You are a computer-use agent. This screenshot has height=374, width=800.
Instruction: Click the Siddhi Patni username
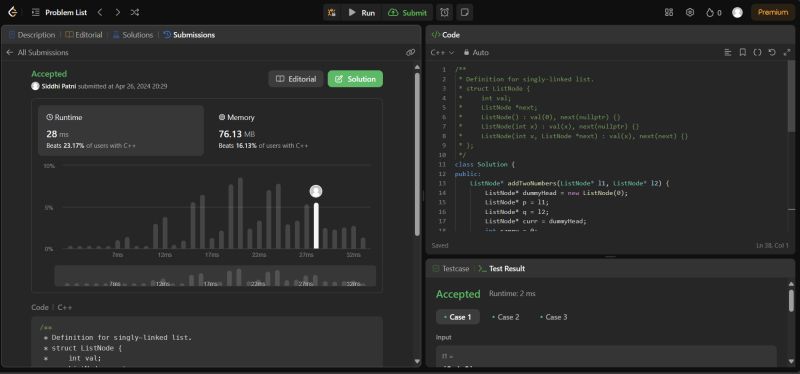pos(59,87)
